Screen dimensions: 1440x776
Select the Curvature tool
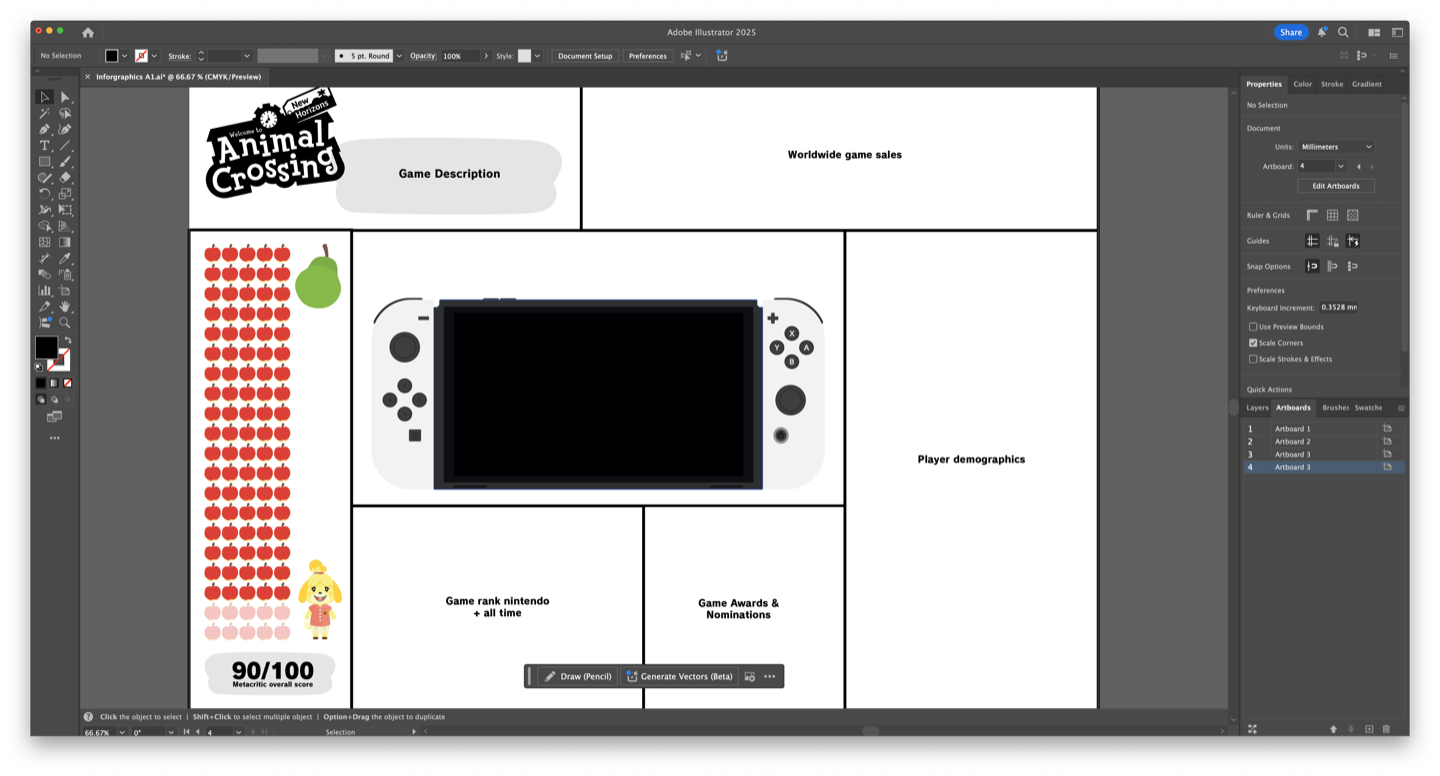65,129
